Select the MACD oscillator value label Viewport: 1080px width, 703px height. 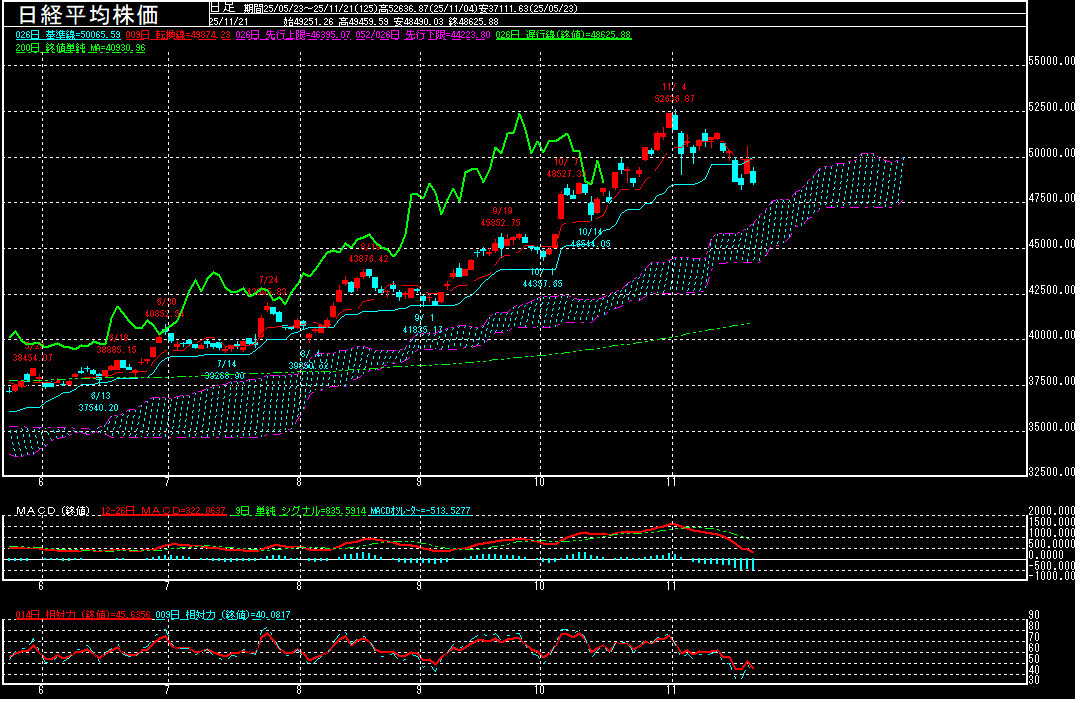click(x=420, y=511)
